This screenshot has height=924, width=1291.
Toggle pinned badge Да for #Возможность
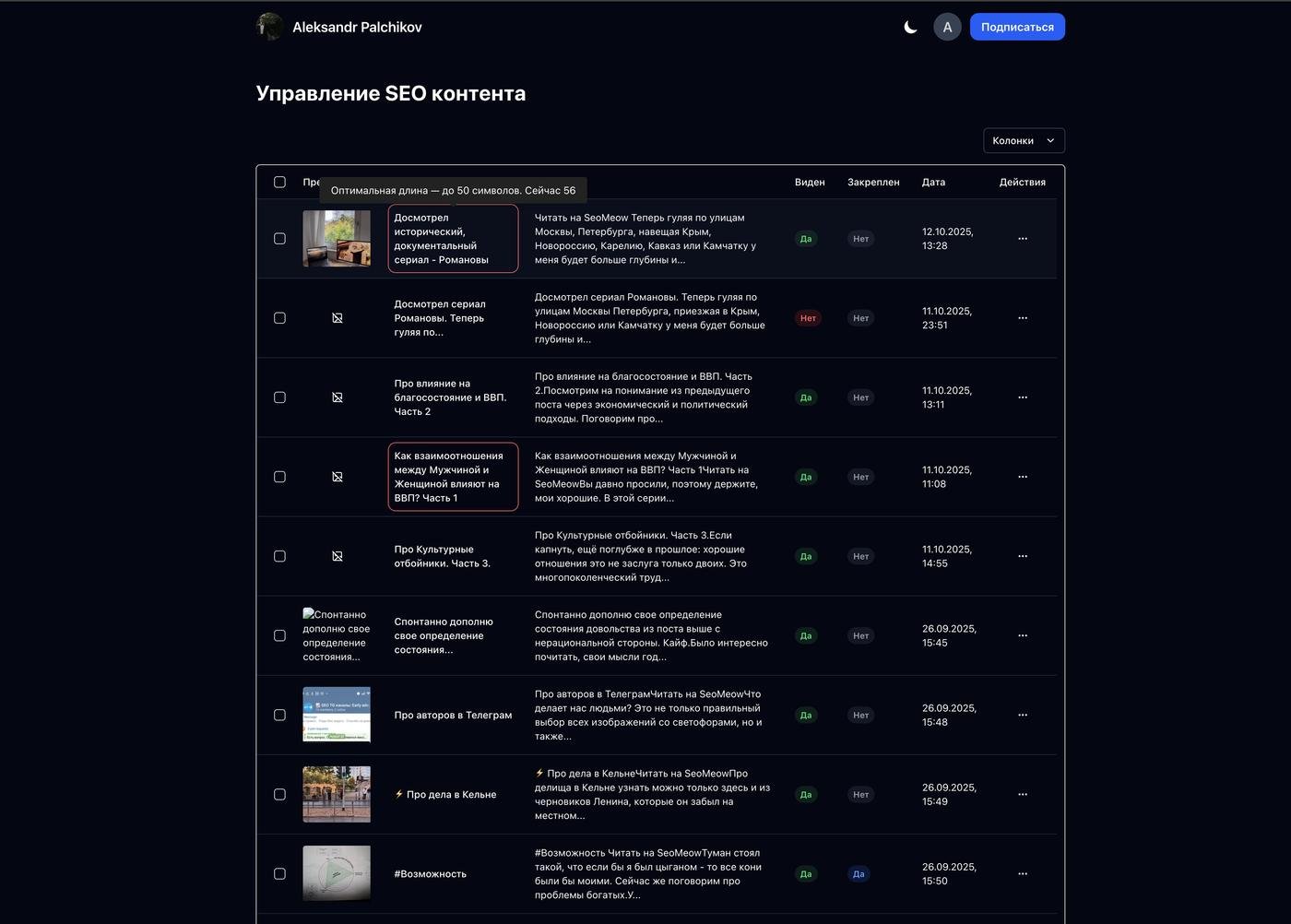[x=859, y=874]
